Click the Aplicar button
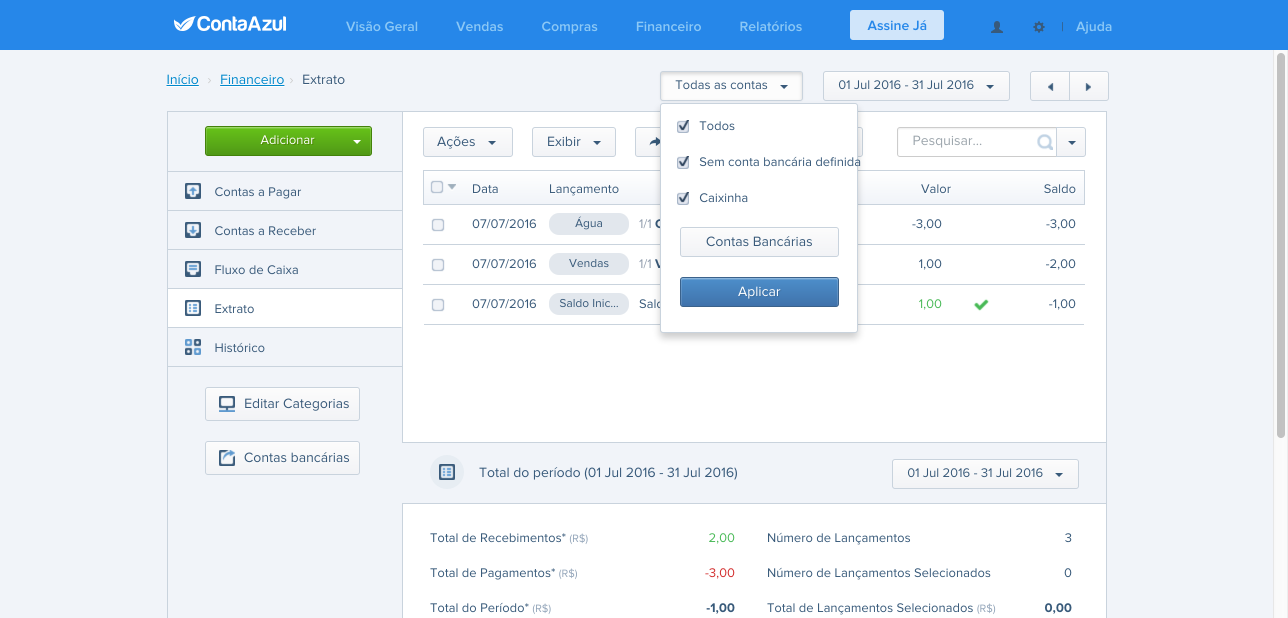1288x618 pixels. click(x=759, y=292)
